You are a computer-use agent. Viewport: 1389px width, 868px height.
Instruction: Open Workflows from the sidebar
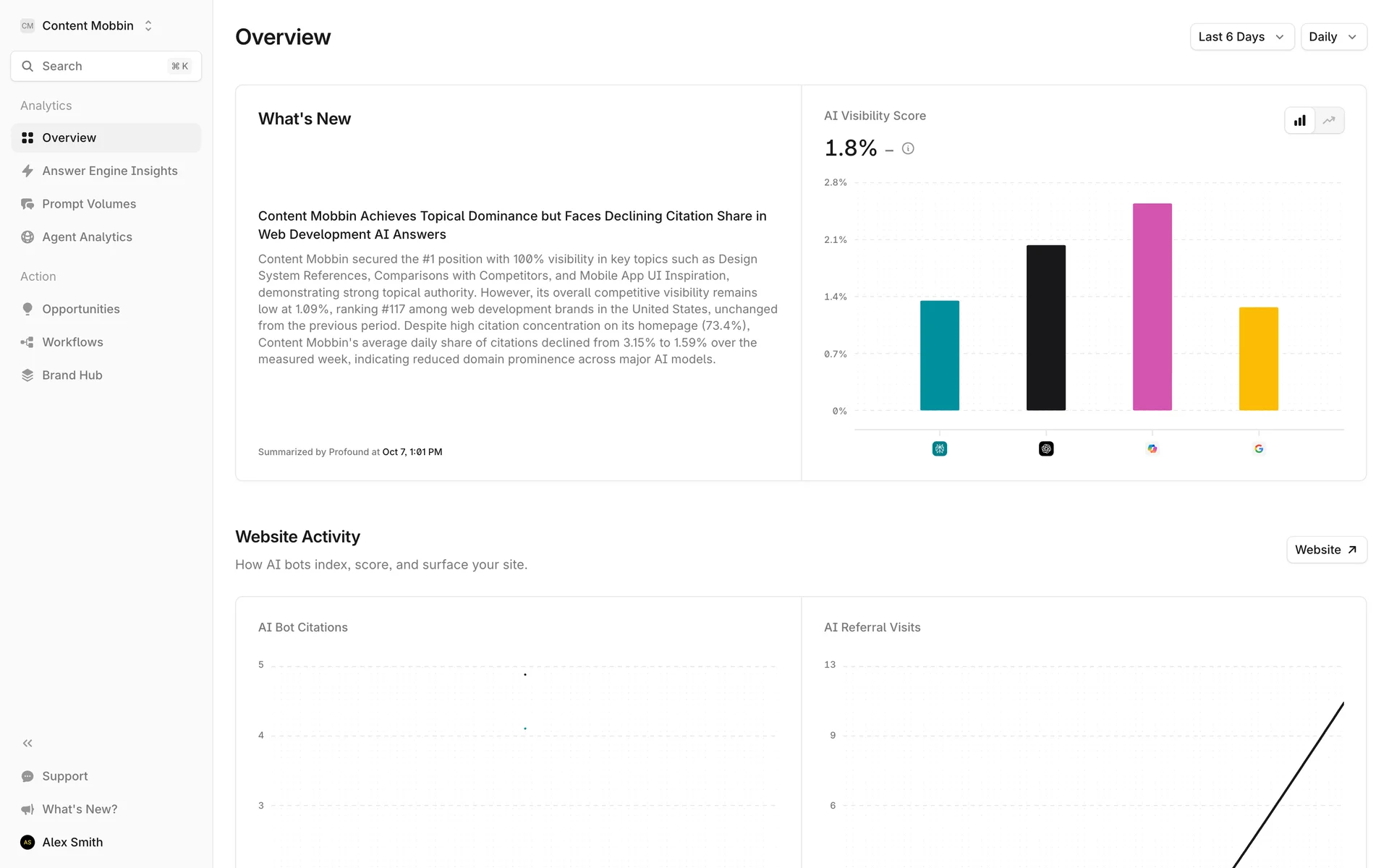[x=72, y=342]
